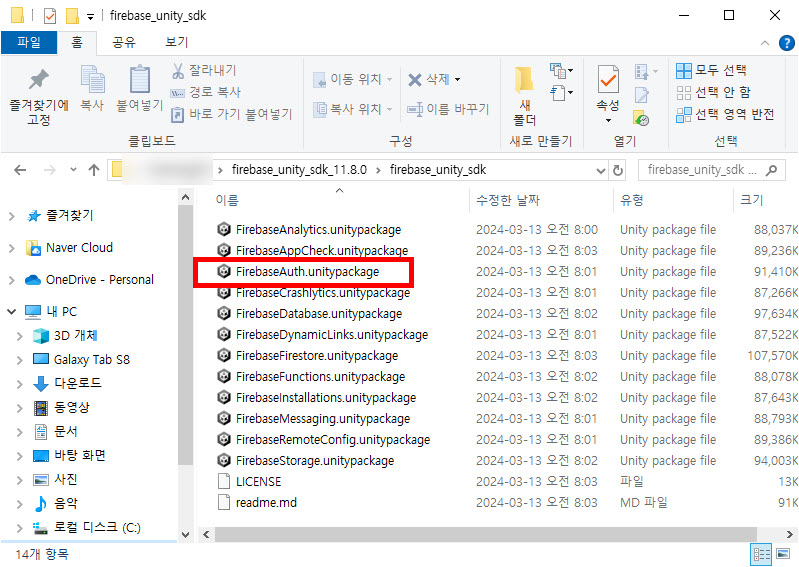The height and width of the screenshot is (567, 799).
Task: Open address bar history dropdown
Action: (601, 171)
